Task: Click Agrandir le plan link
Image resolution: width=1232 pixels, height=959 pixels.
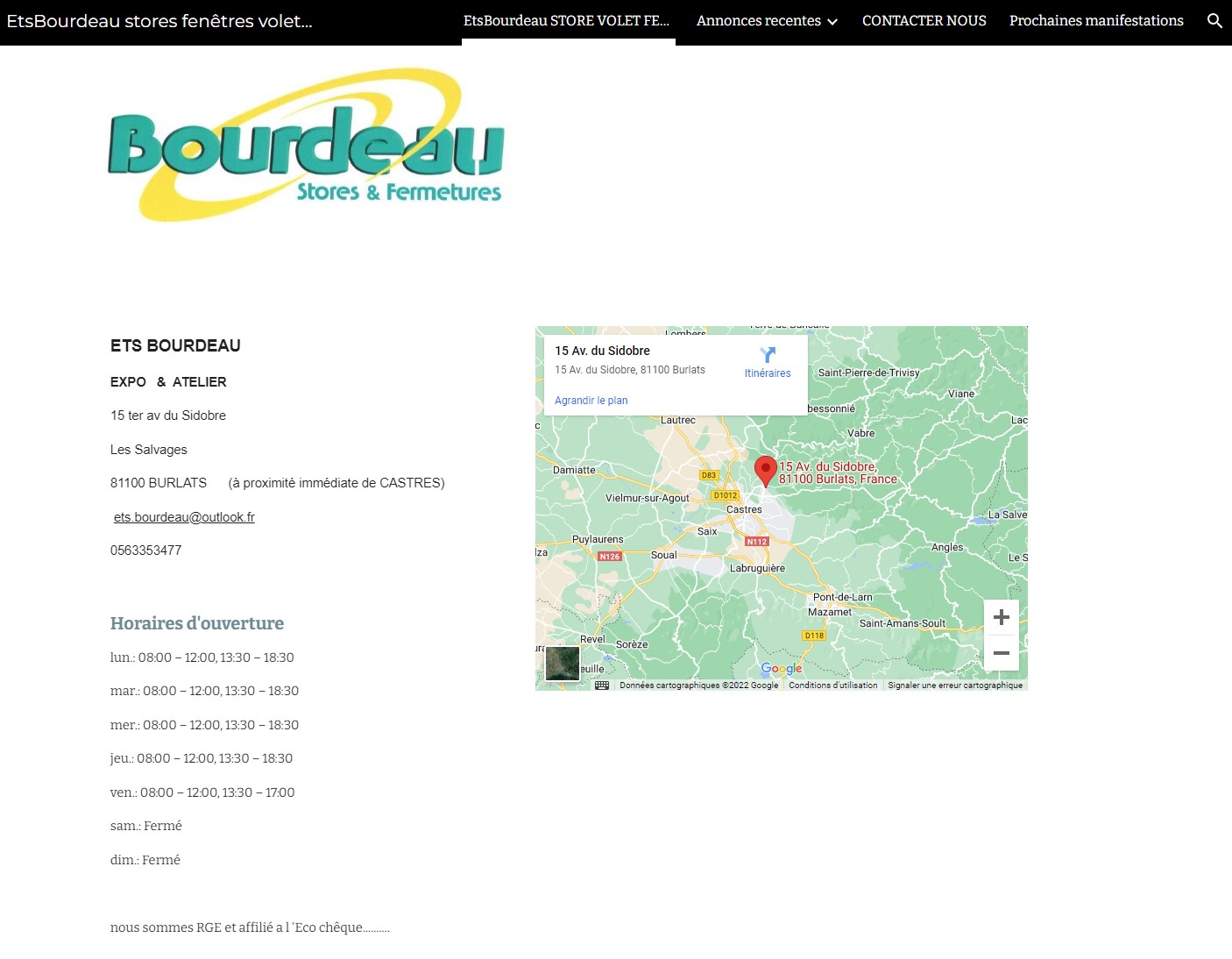Action: (x=591, y=401)
